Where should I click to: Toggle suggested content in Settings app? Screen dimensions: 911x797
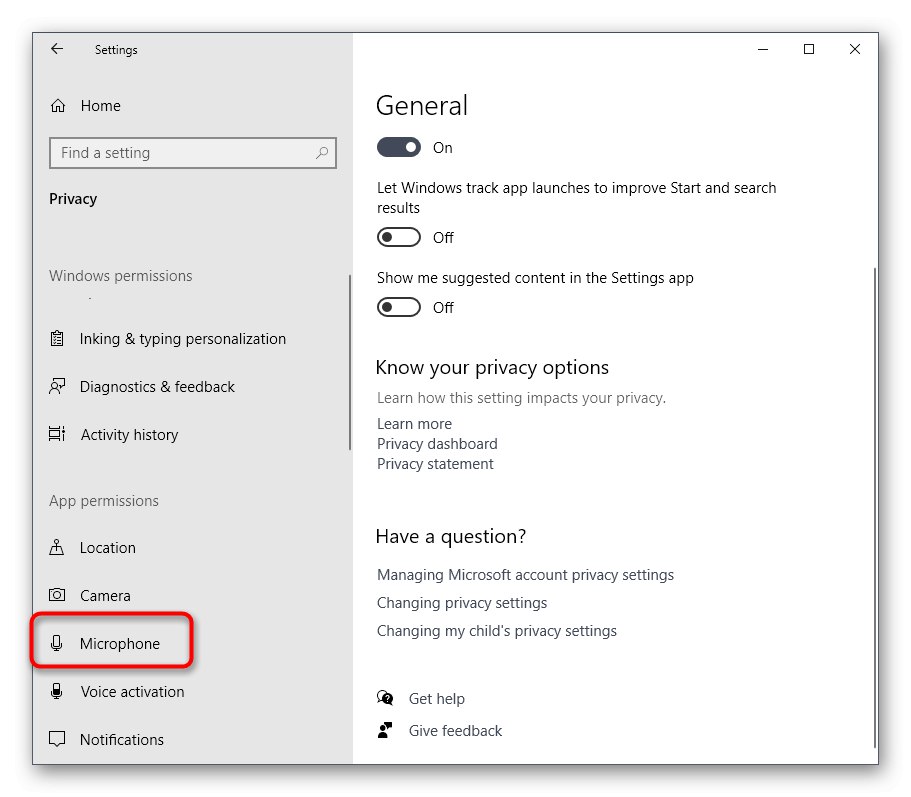point(399,308)
